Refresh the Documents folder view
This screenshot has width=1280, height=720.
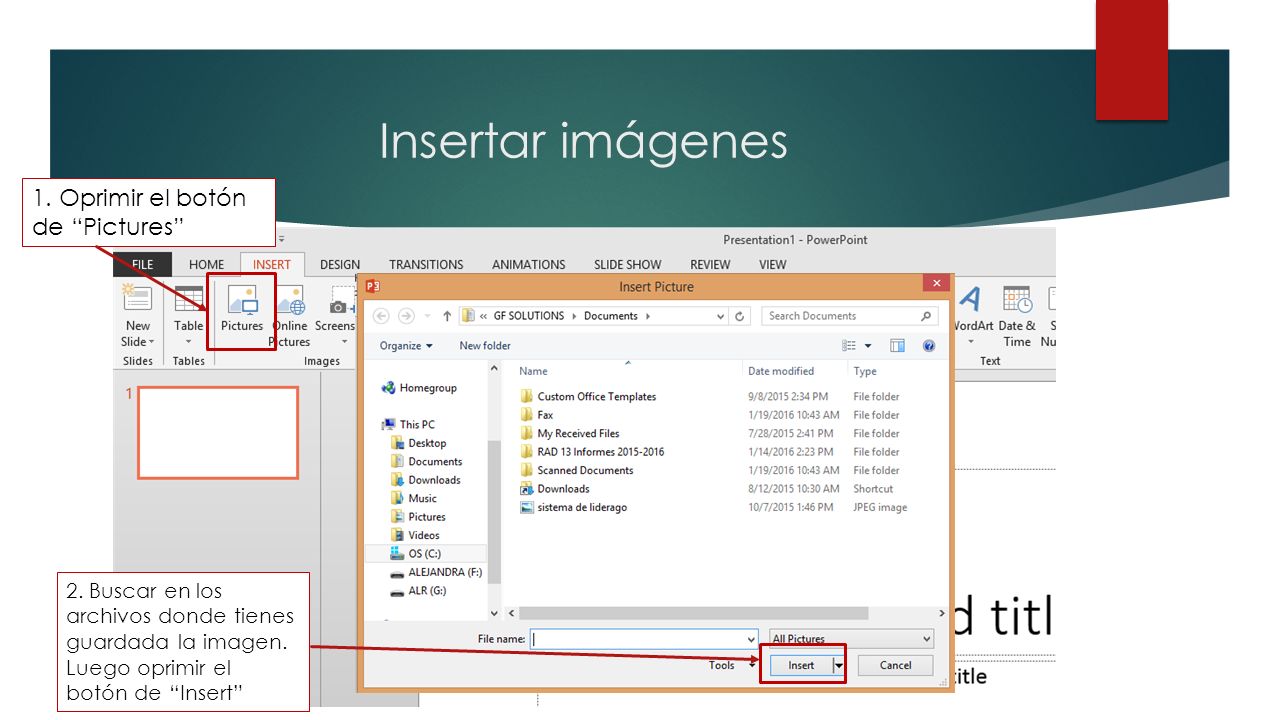pyautogui.click(x=740, y=316)
